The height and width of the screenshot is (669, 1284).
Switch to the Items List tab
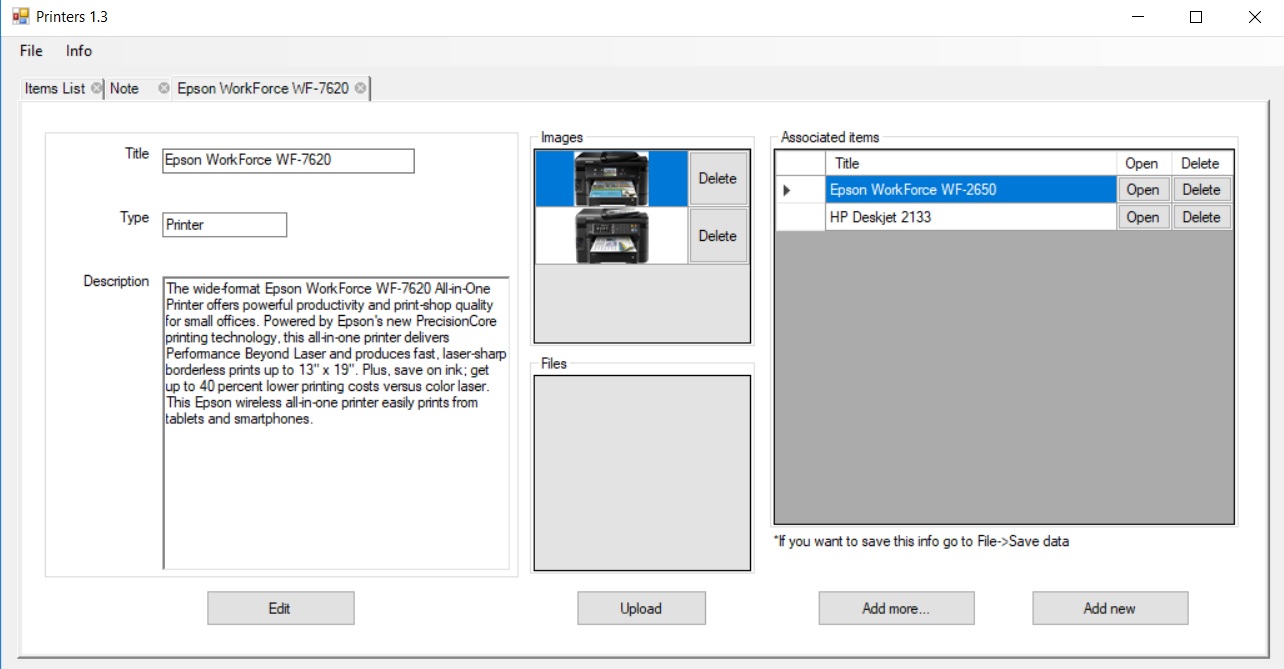coord(55,88)
